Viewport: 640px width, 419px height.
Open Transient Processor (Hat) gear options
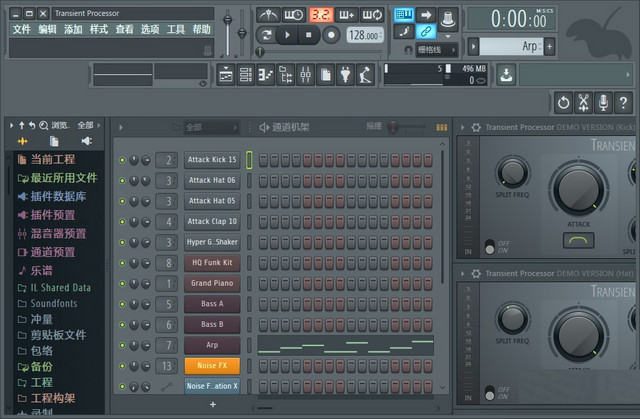(476, 273)
